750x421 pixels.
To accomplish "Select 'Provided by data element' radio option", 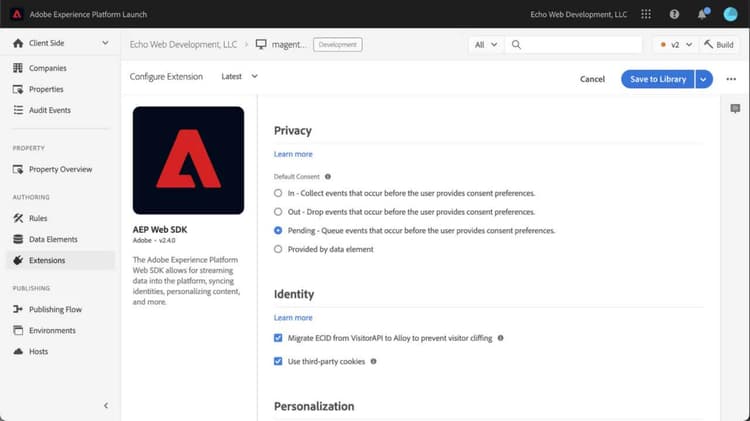I will click(278, 249).
